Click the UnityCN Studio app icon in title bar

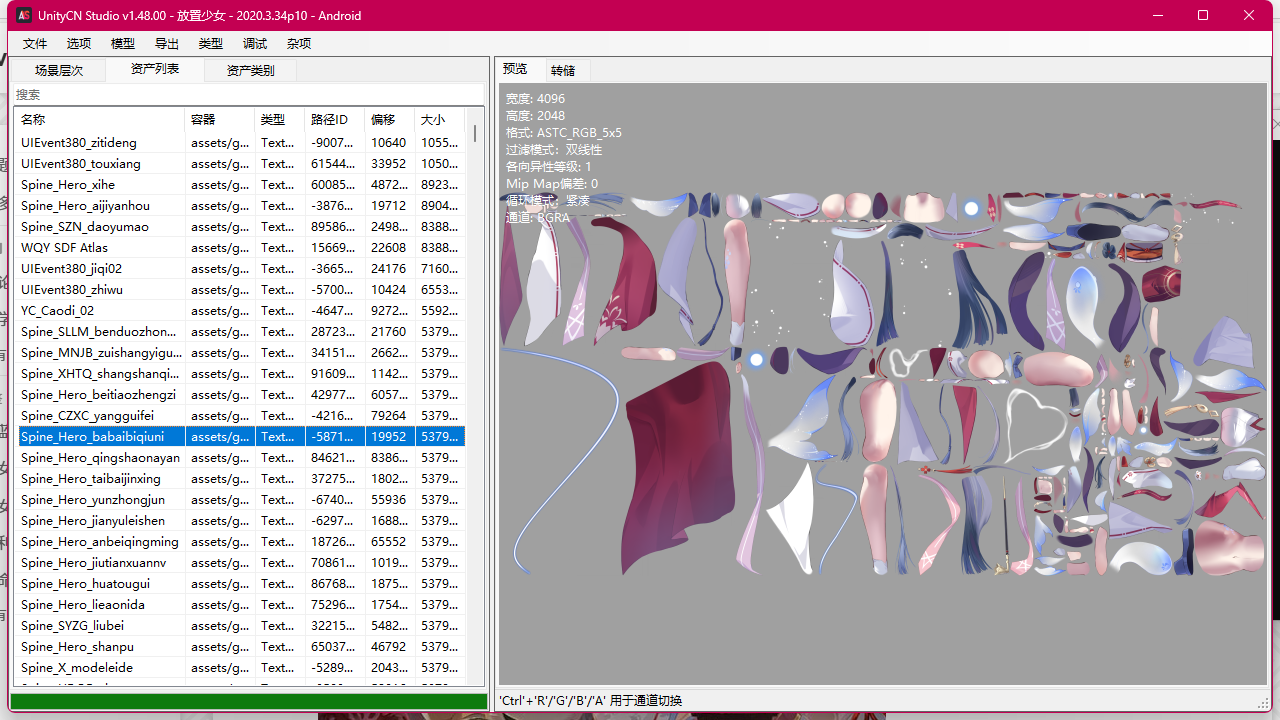click(23, 15)
